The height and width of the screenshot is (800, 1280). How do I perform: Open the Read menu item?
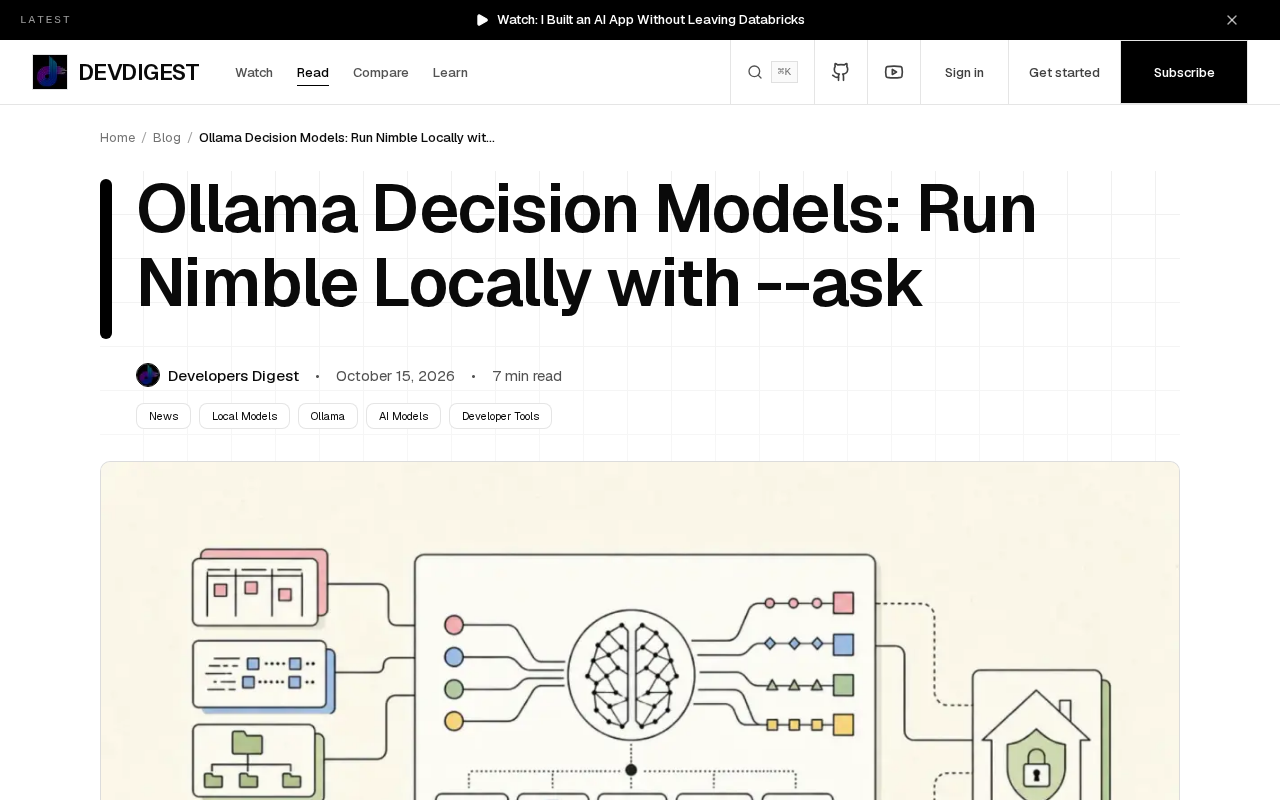click(x=313, y=72)
